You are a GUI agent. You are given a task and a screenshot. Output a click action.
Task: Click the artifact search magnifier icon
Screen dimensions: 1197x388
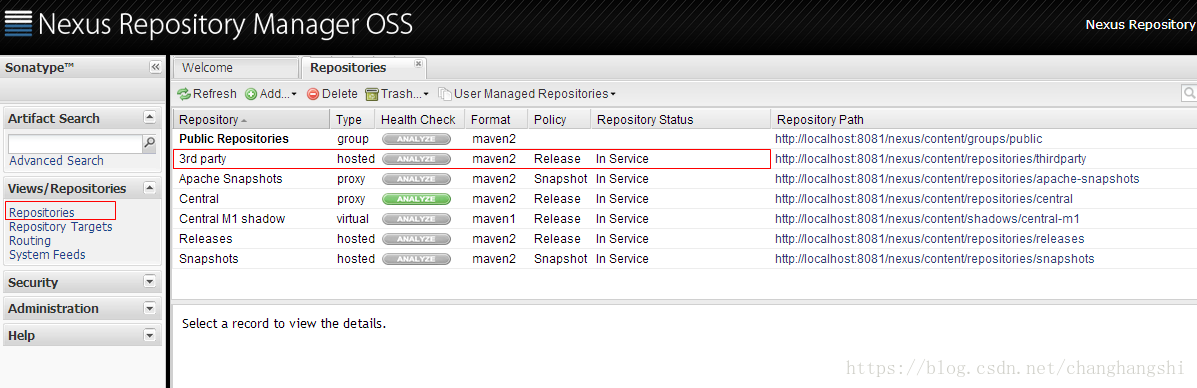pyautogui.click(x=150, y=143)
